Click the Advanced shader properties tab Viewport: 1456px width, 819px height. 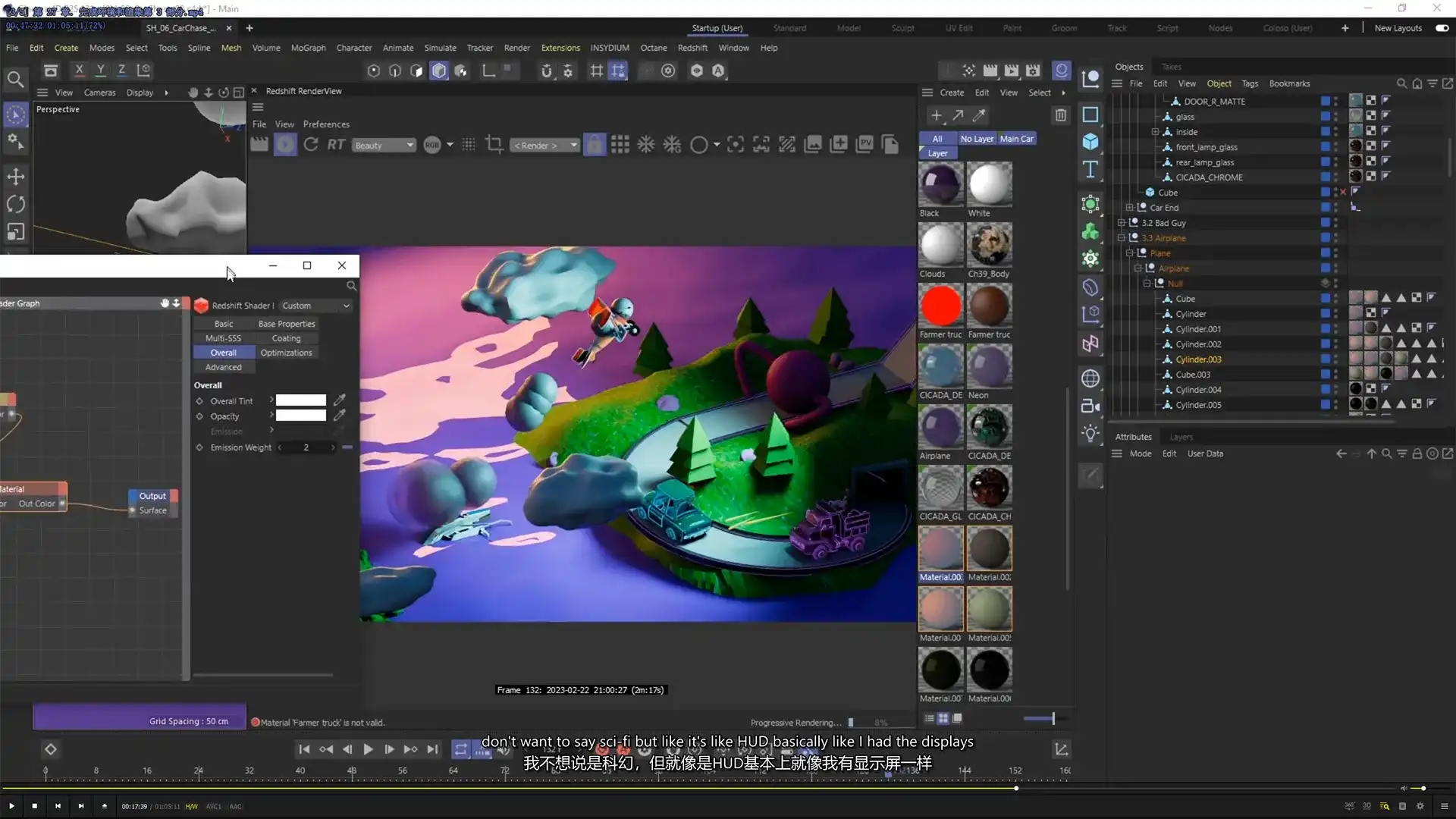[x=224, y=367]
